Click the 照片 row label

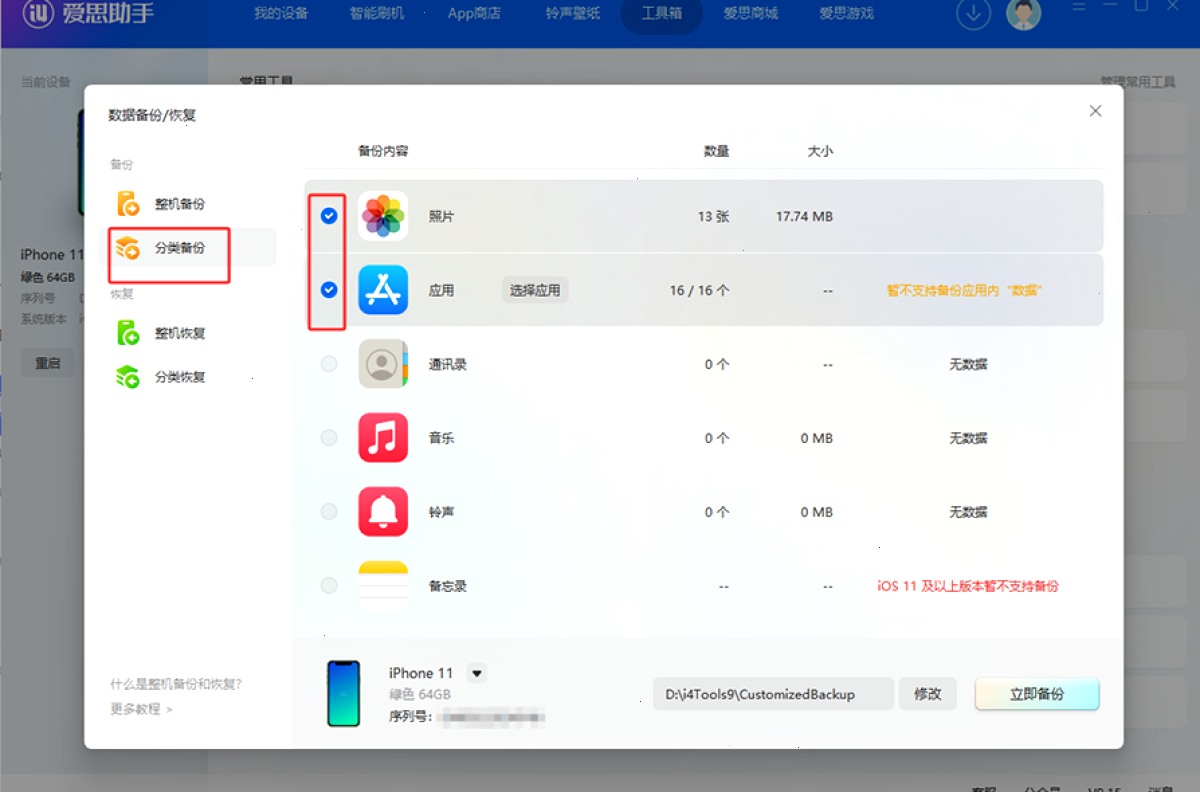point(441,216)
